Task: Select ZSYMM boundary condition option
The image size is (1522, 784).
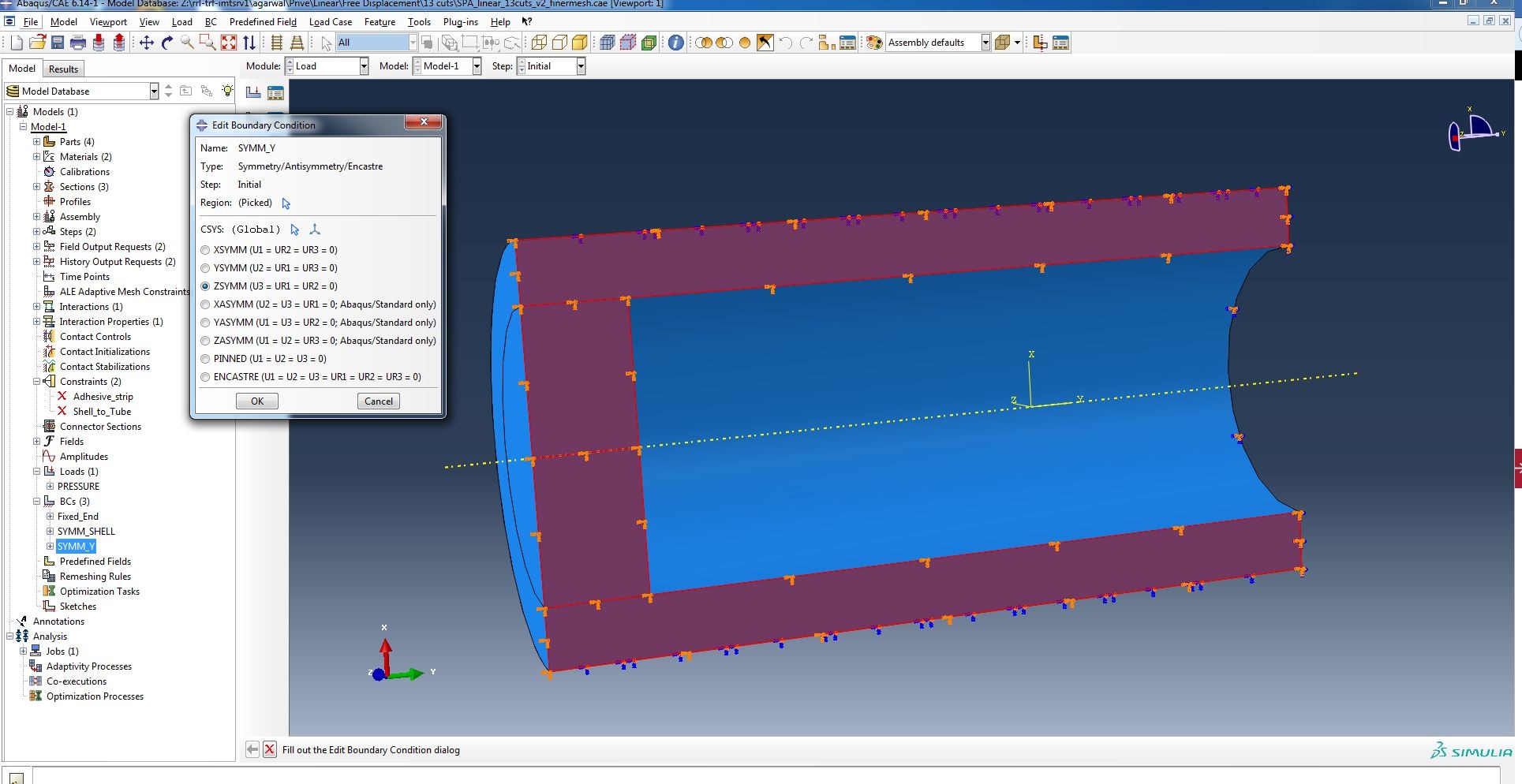Action: 205,286
